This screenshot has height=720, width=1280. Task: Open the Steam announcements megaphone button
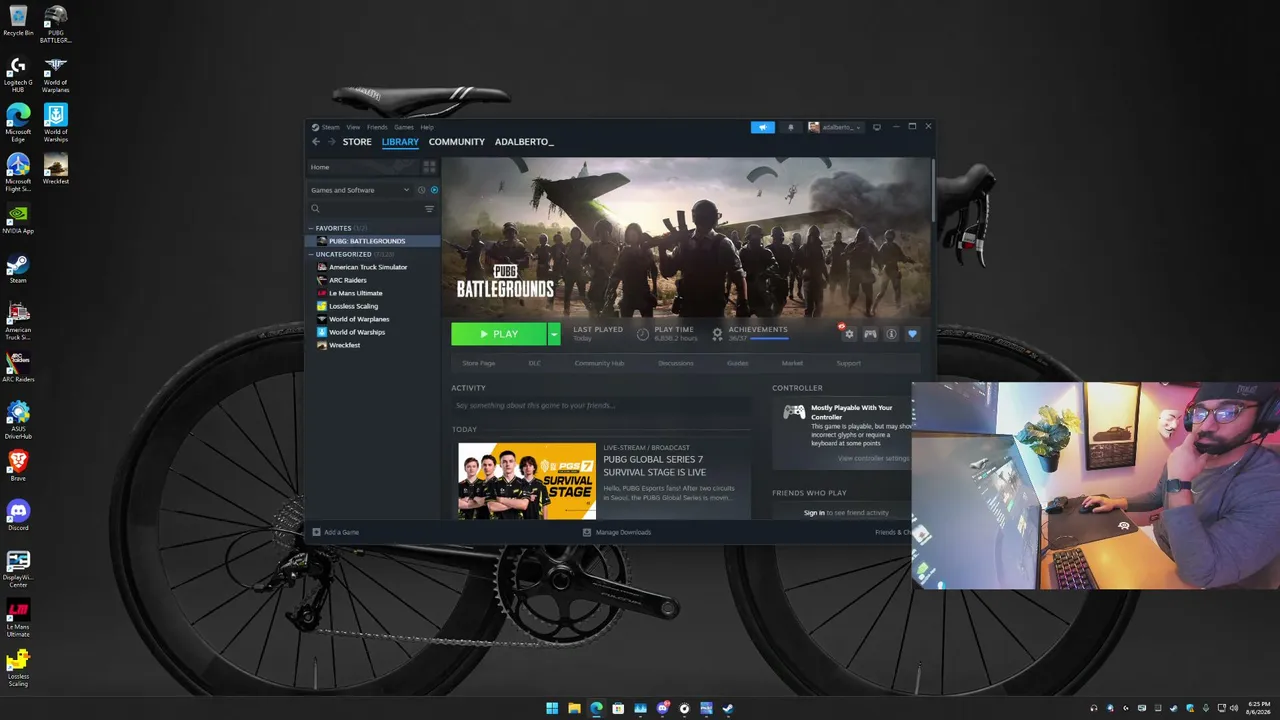point(762,127)
